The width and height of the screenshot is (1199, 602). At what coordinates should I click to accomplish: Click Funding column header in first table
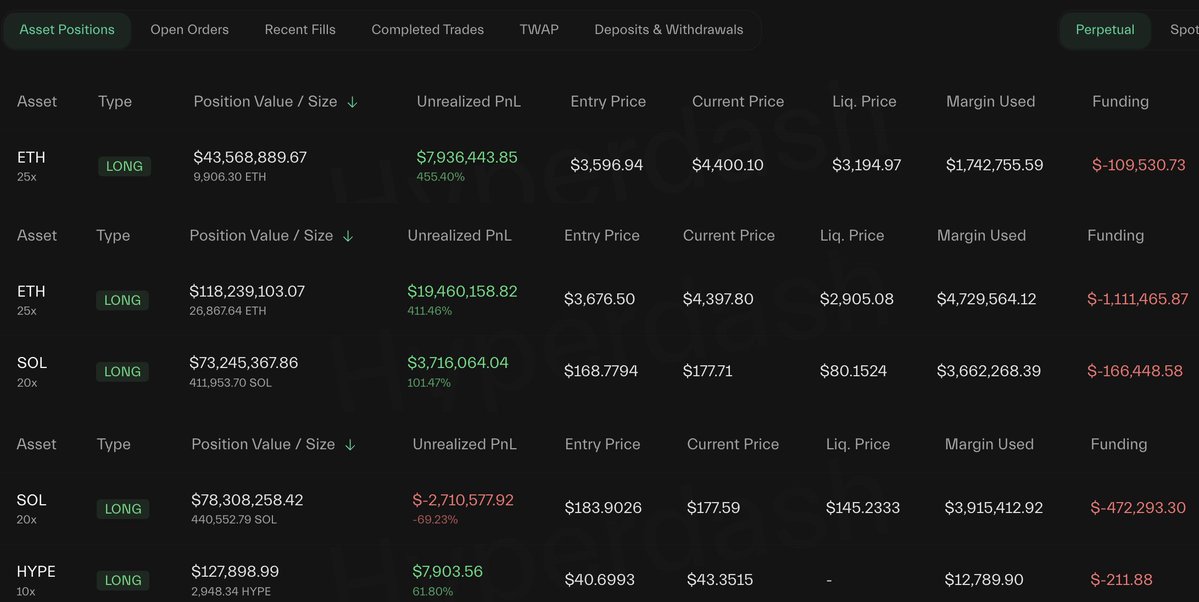[x=1120, y=102]
